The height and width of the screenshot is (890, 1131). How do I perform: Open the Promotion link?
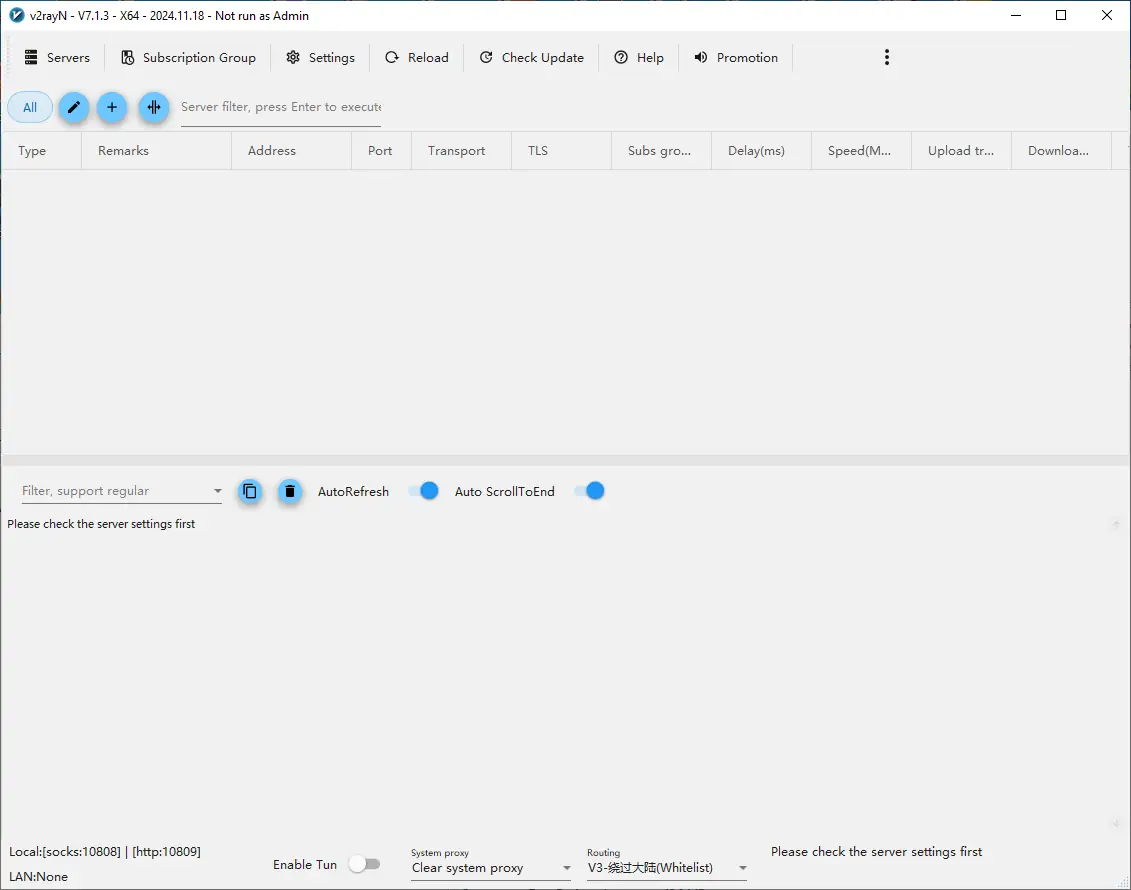pos(736,58)
